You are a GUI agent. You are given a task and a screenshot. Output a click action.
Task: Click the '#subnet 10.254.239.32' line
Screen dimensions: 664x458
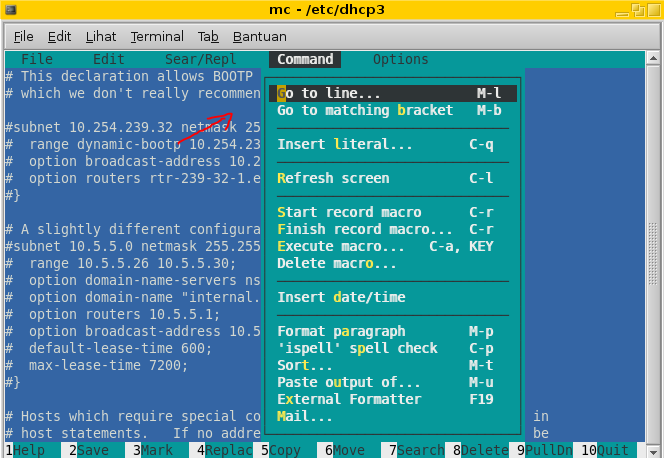tap(133, 127)
